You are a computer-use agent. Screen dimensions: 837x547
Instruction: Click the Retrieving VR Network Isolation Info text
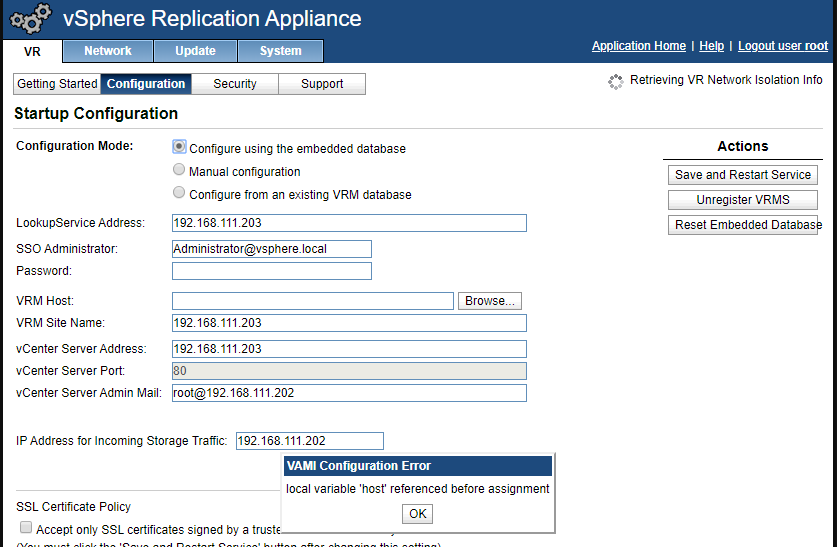click(726, 80)
